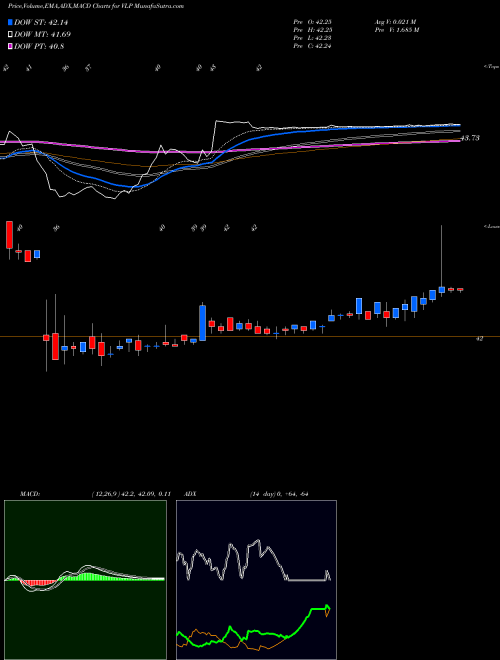
Task: Click the magenta DOW PT legend swatch
Action: point(10,46)
